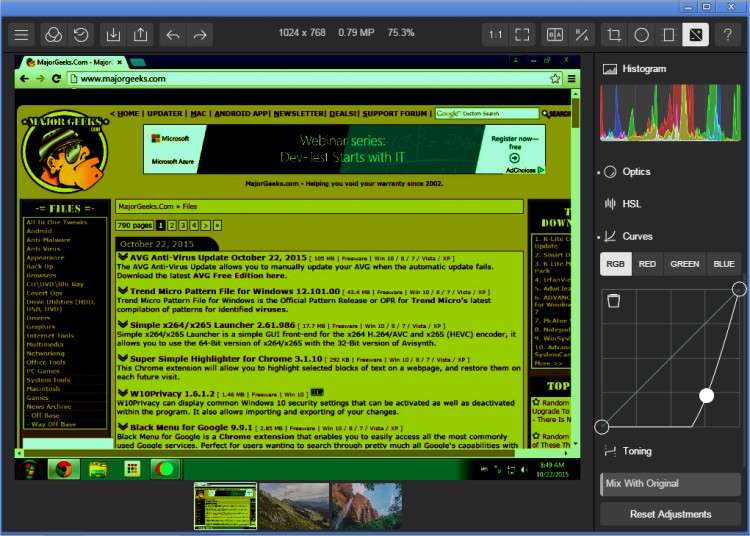Click the export share icon

click(141, 34)
